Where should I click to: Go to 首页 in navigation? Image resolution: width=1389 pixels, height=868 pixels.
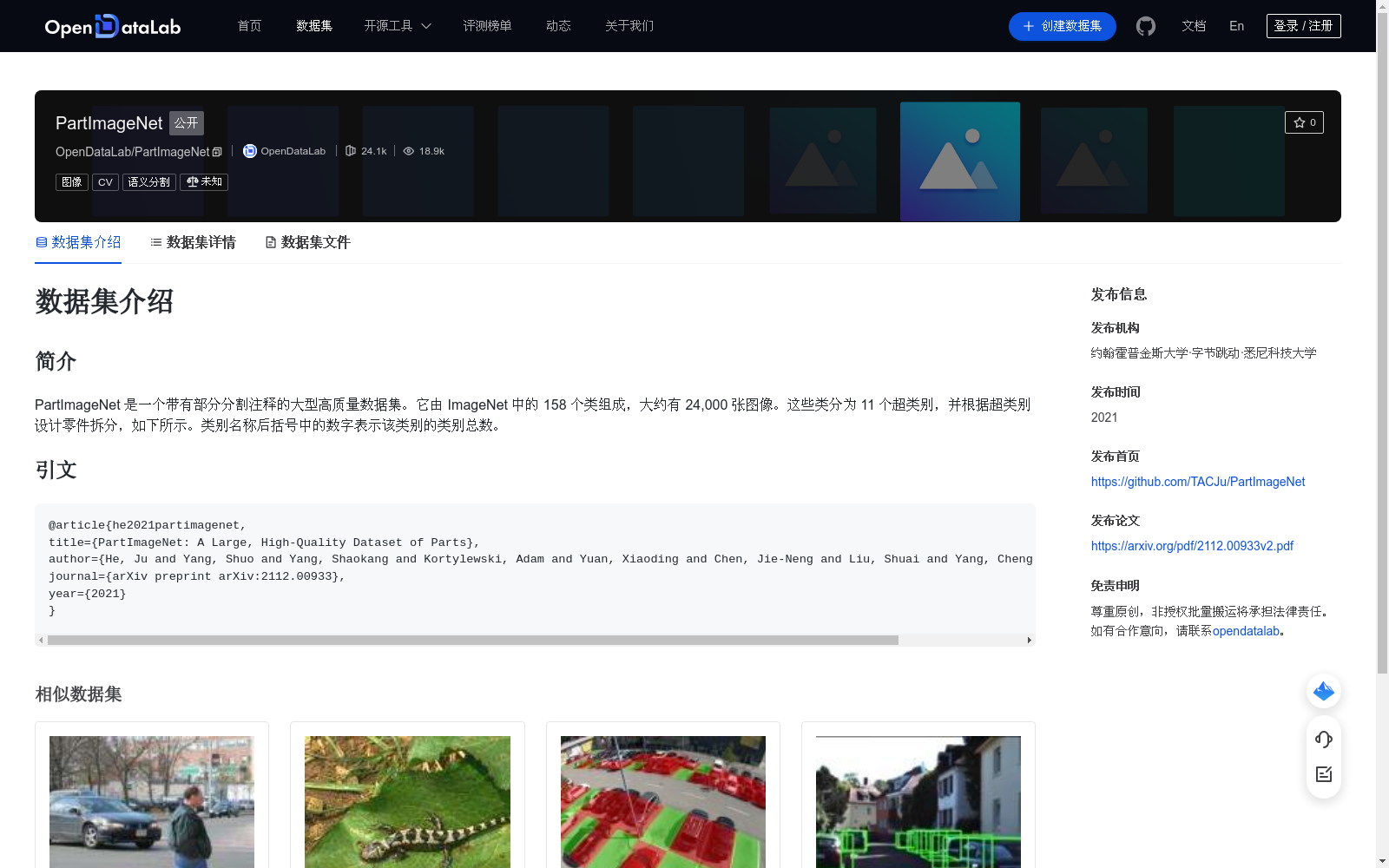[x=249, y=26]
